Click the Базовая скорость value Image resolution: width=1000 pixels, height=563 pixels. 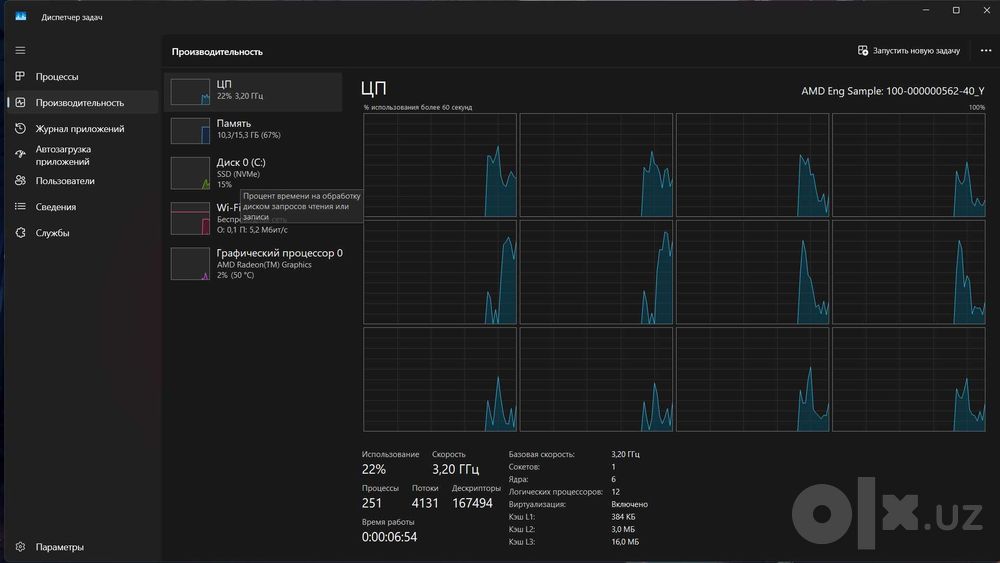[625, 455]
